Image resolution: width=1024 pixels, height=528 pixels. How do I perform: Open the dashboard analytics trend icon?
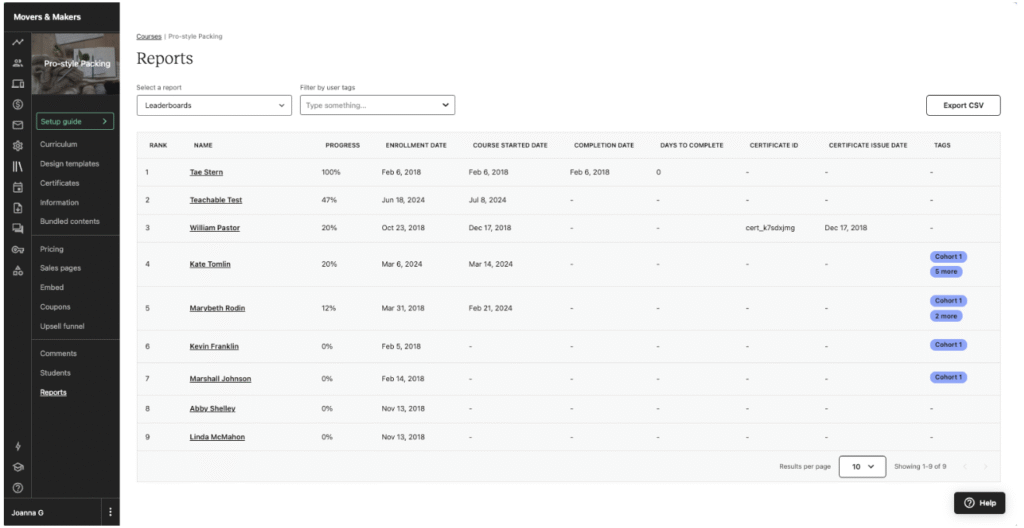click(18, 42)
